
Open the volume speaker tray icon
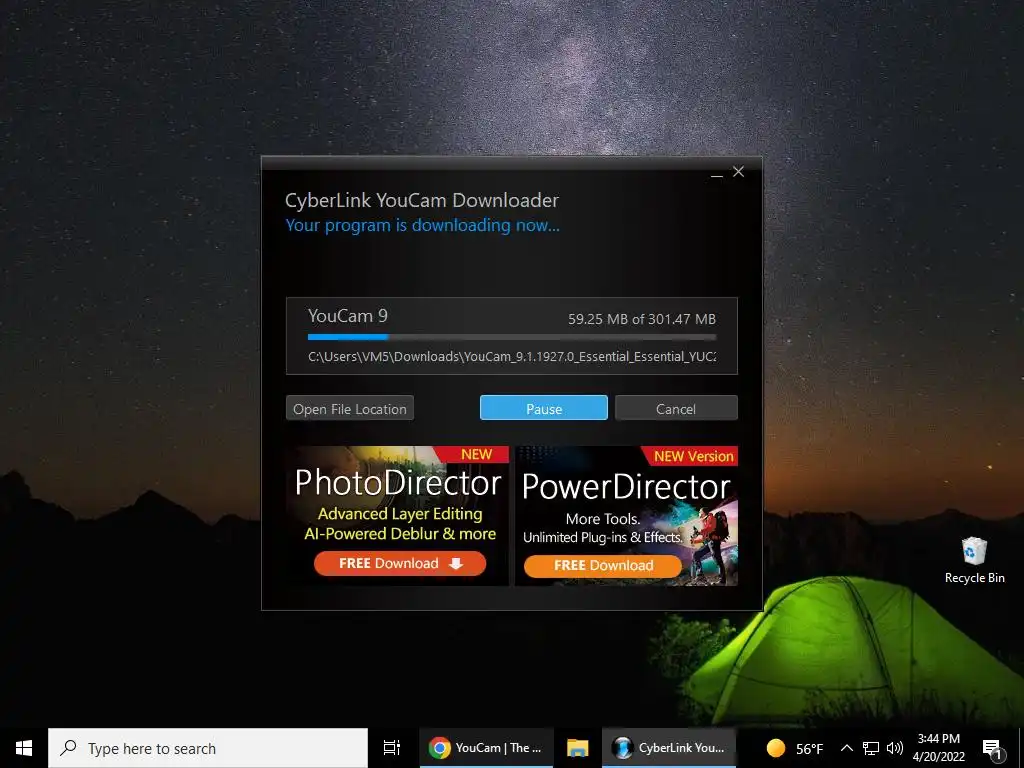[x=895, y=748]
